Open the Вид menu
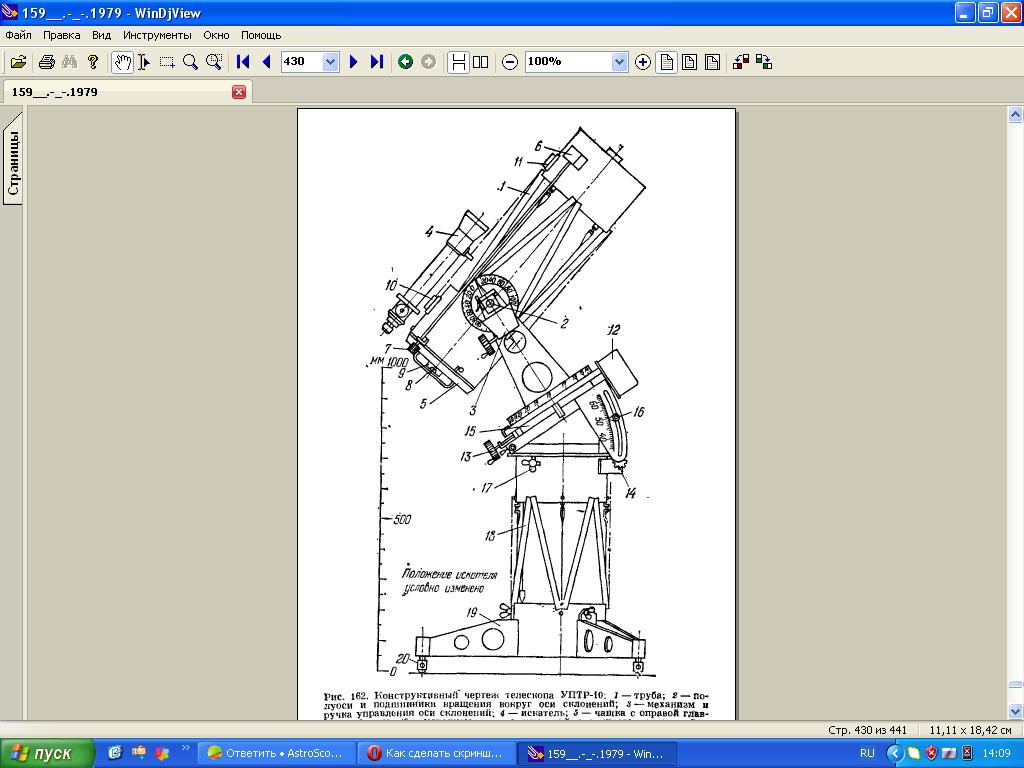1024x768 pixels. point(101,35)
